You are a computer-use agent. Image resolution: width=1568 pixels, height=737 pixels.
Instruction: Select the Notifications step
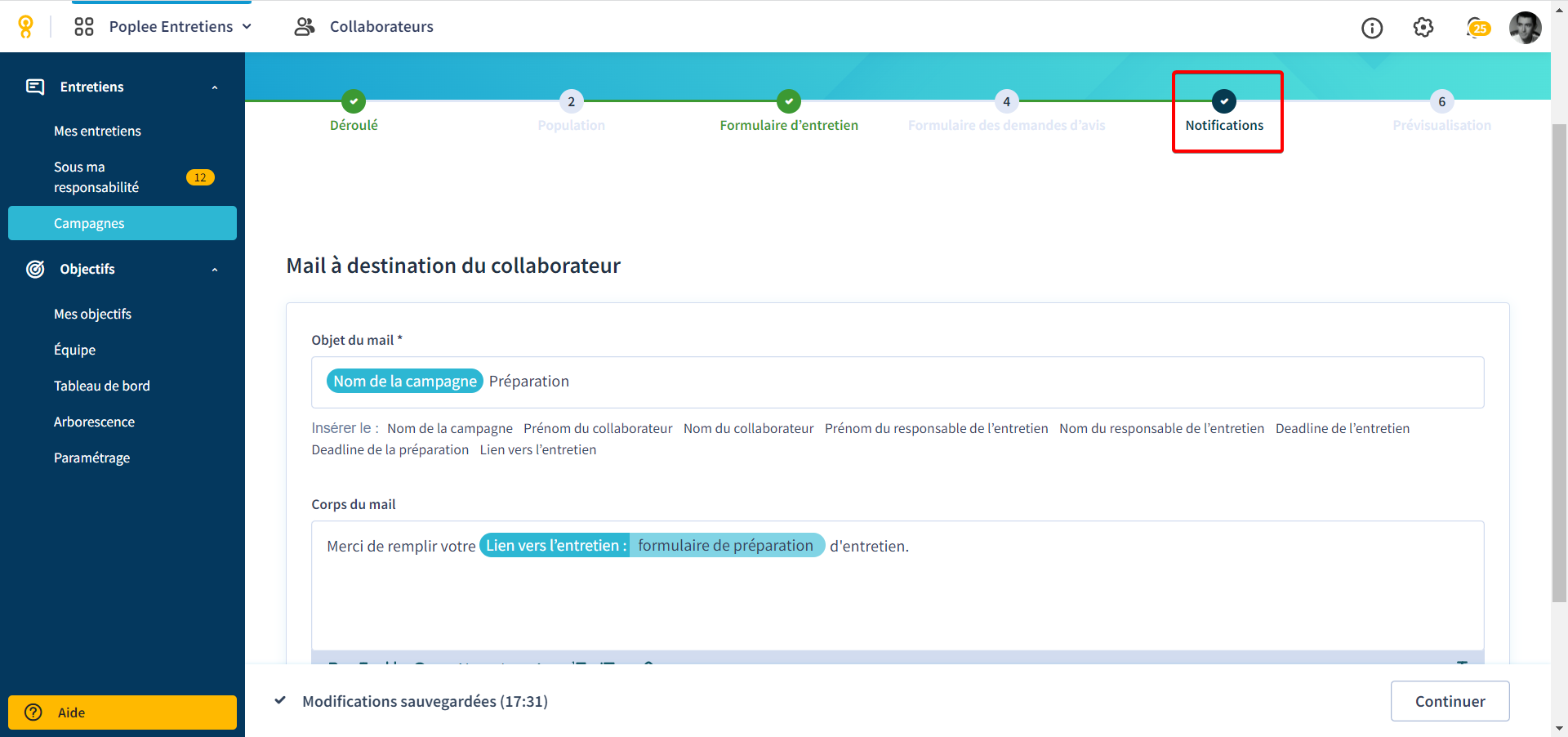click(x=1224, y=111)
